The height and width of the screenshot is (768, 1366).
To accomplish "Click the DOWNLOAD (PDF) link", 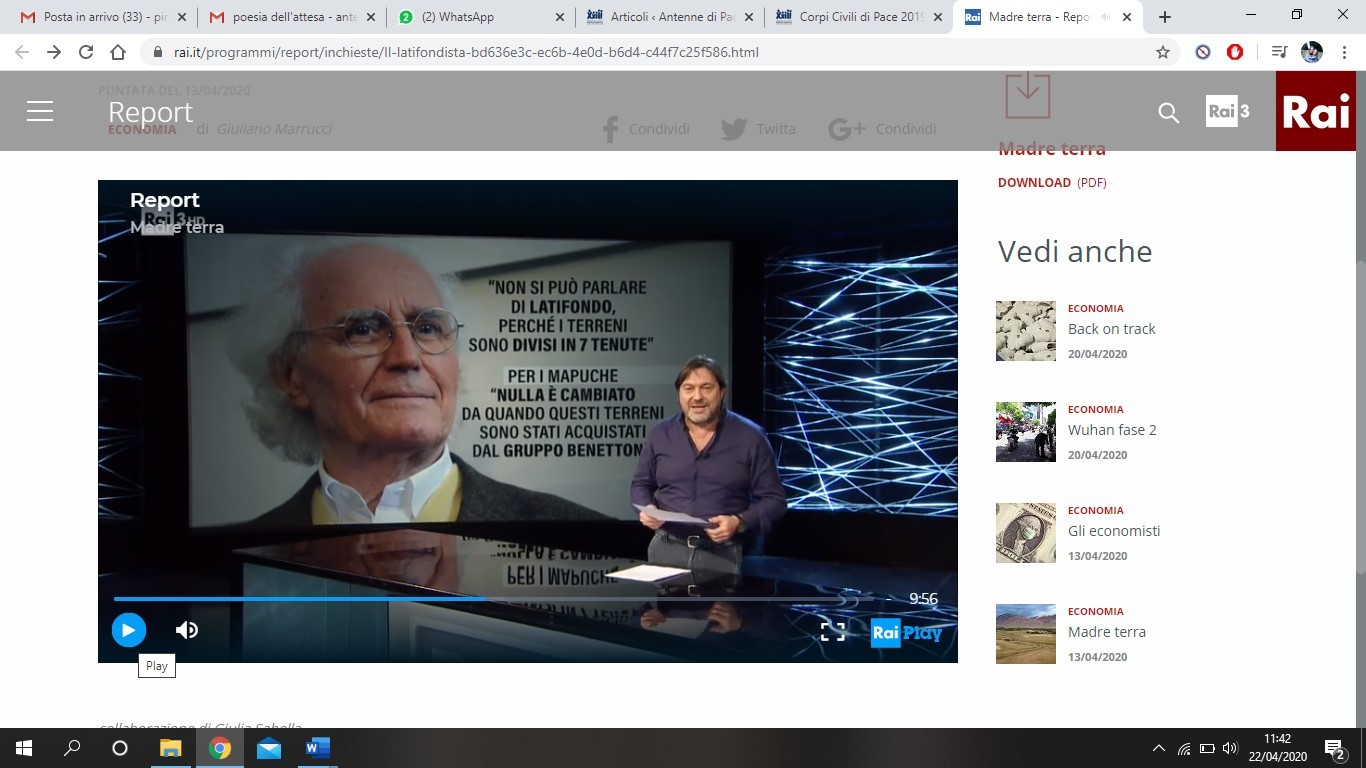I will point(1051,183).
